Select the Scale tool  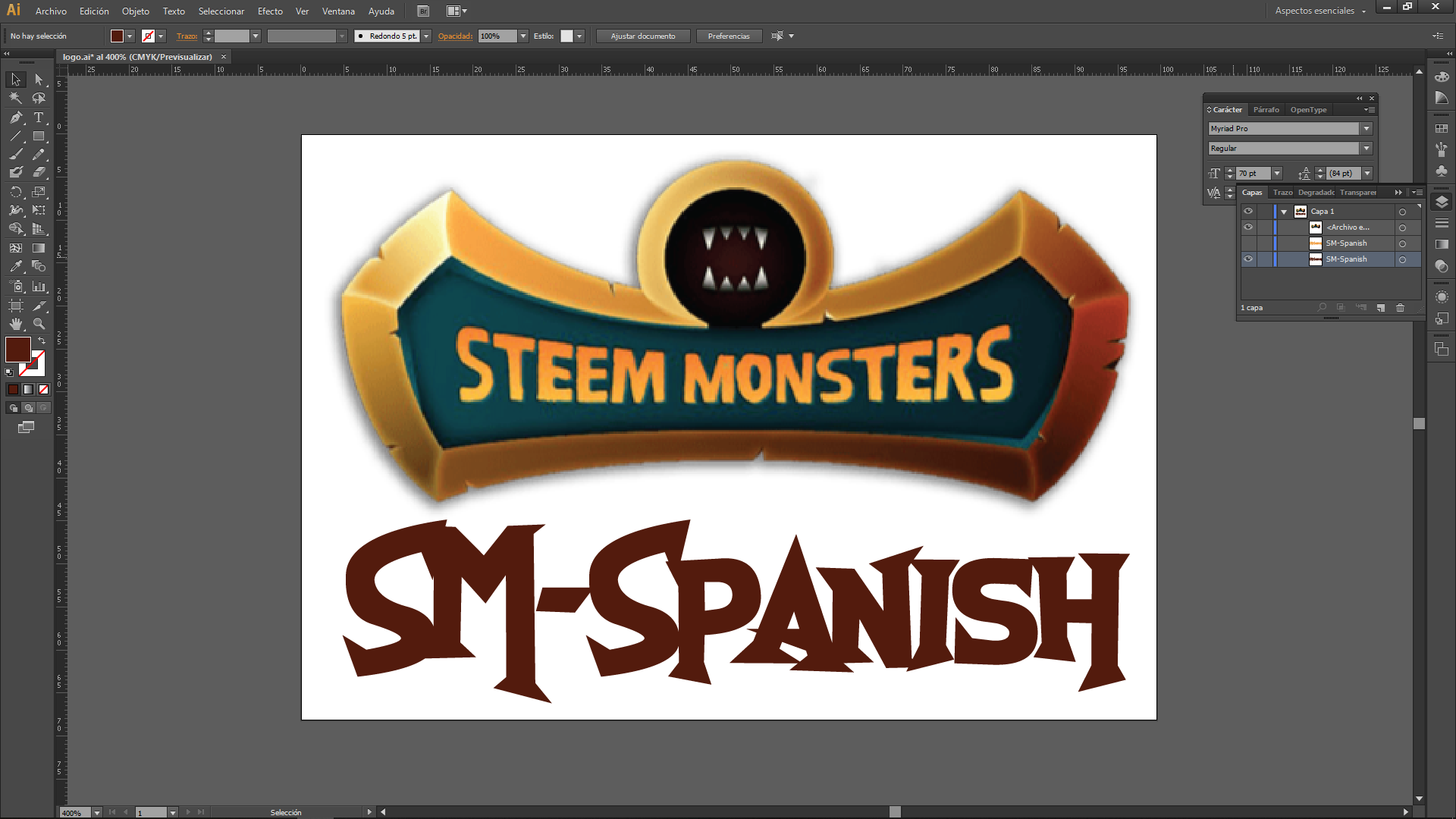(39, 192)
